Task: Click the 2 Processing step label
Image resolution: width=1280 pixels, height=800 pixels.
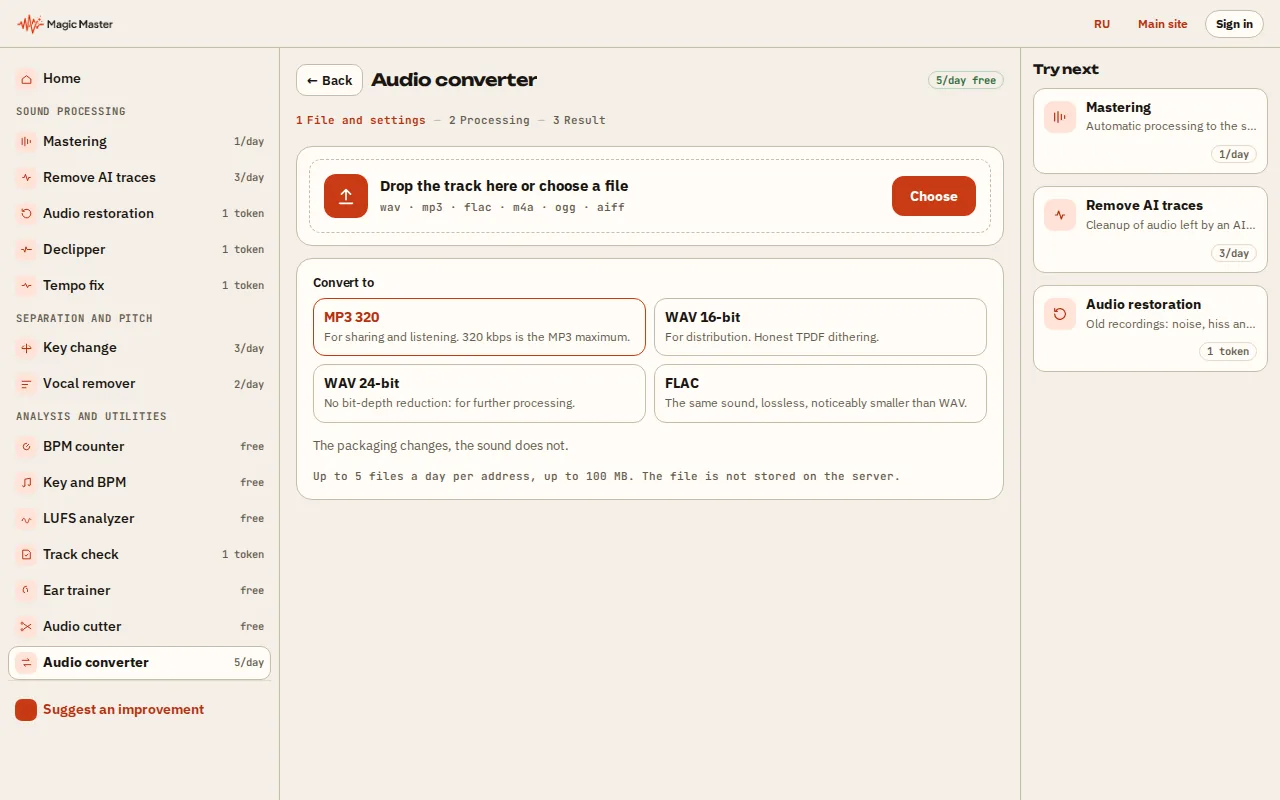Action: (x=489, y=120)
